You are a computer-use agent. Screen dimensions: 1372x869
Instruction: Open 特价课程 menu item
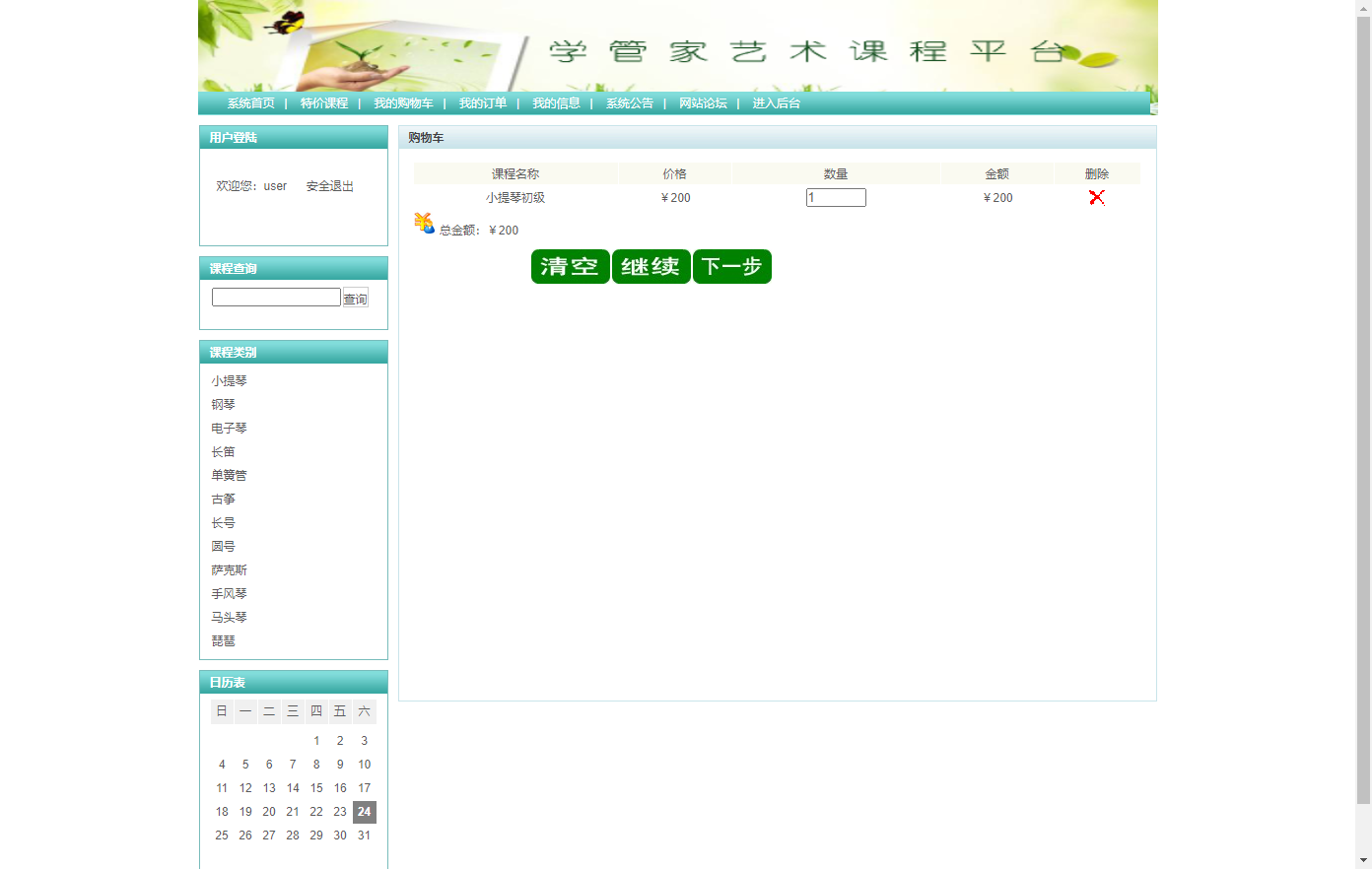pyautogui.click(x=324, y=103)
